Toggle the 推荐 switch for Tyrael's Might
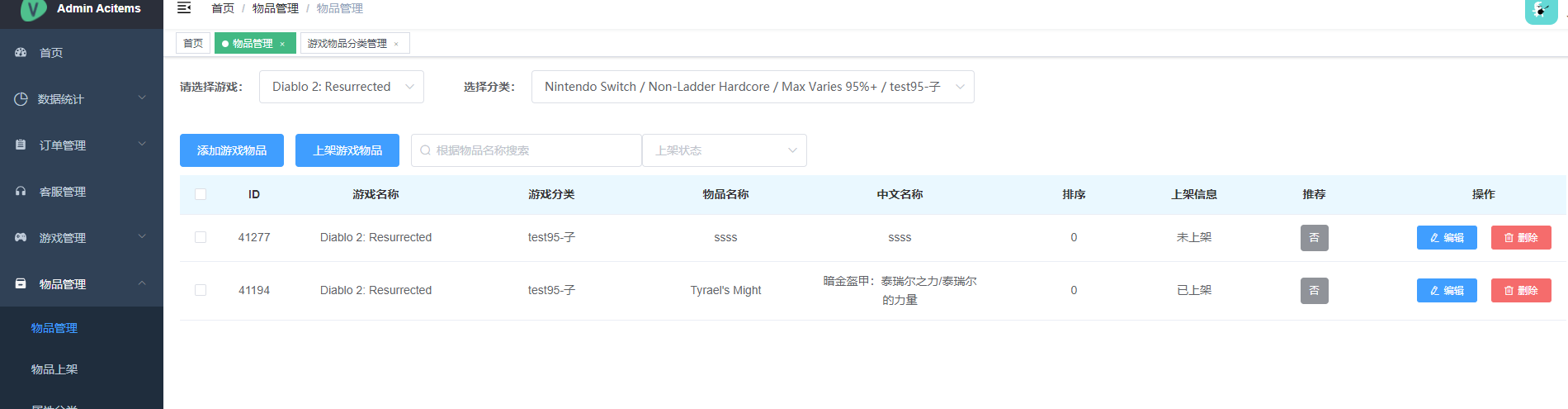This screenshot has height=409, width=1568. tap(1314, 290)
